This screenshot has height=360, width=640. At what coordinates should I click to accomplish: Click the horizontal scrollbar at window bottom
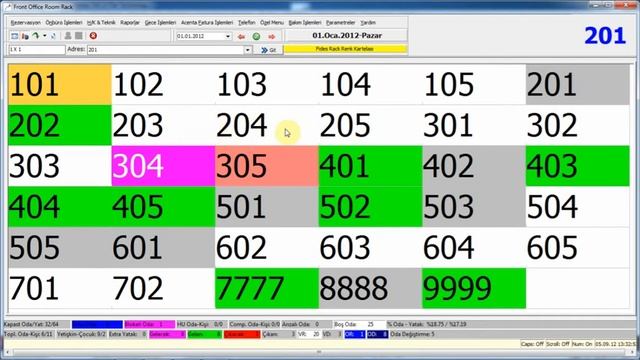click(x=318, y=352)
